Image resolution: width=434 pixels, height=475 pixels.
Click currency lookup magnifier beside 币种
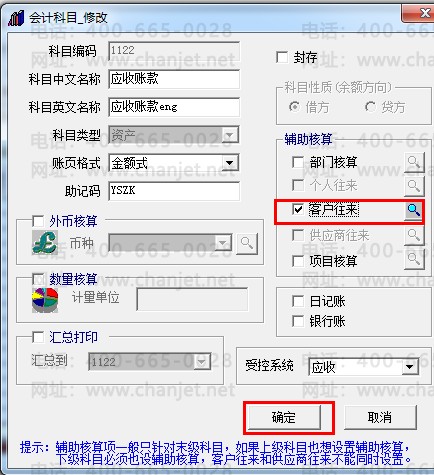pyautogui.click(x=247, y=244)
